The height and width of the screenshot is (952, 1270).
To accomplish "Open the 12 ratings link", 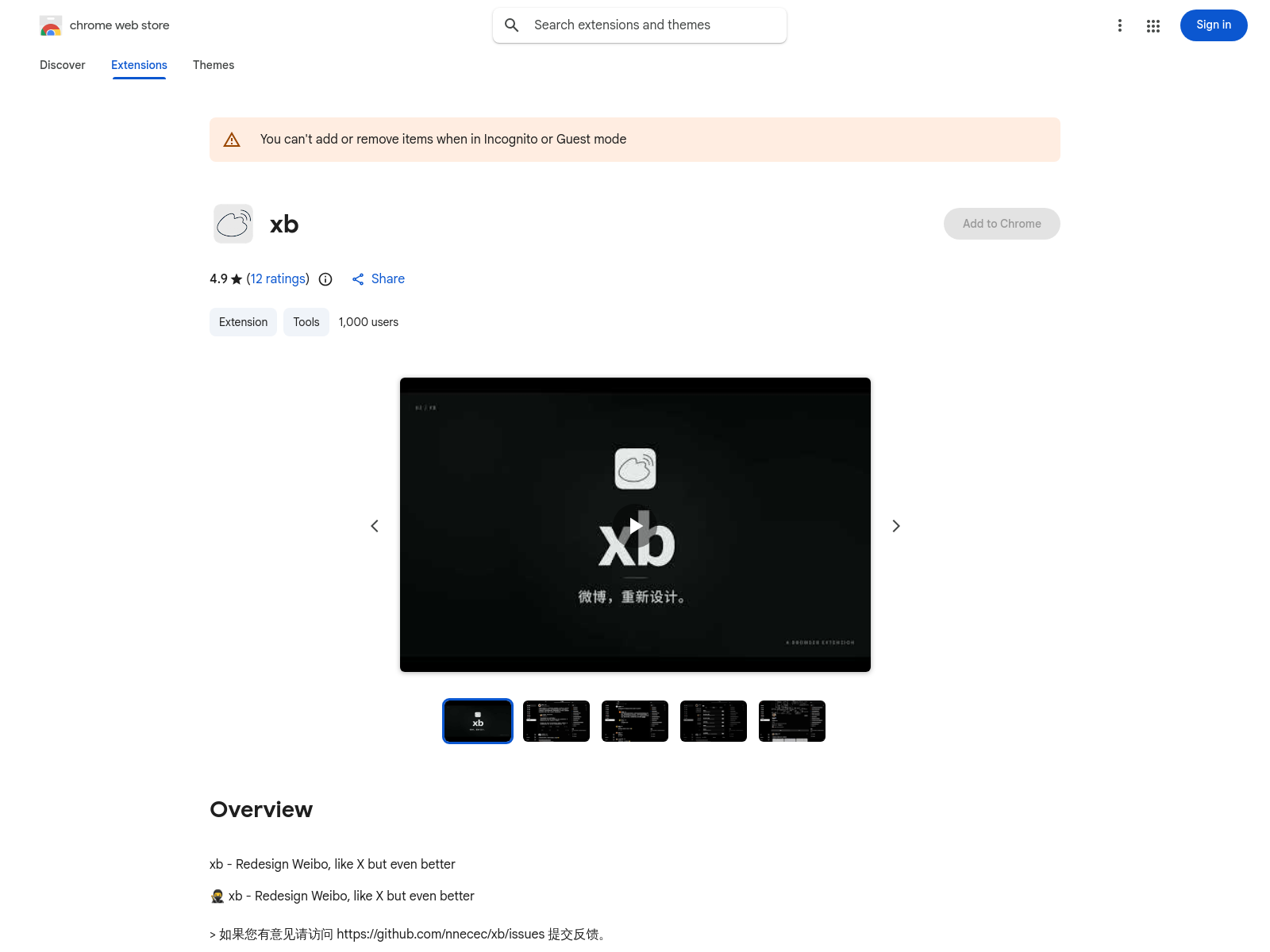I will point(278,279).
